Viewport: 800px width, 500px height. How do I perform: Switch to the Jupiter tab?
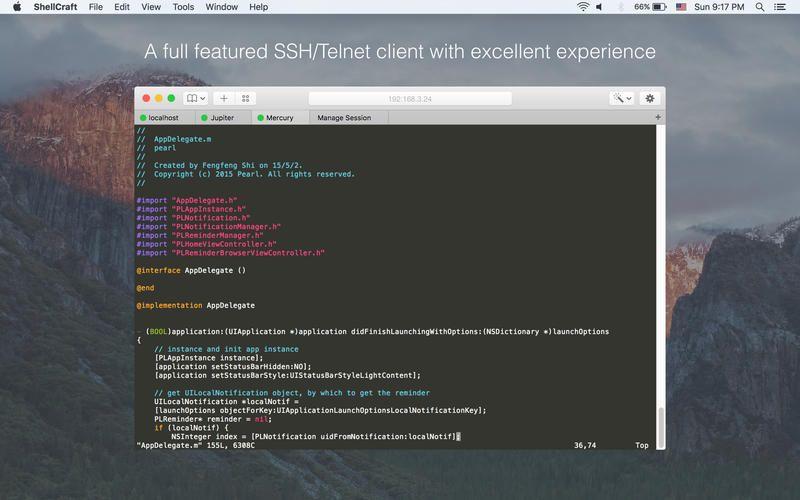click(x=223, y=118)
